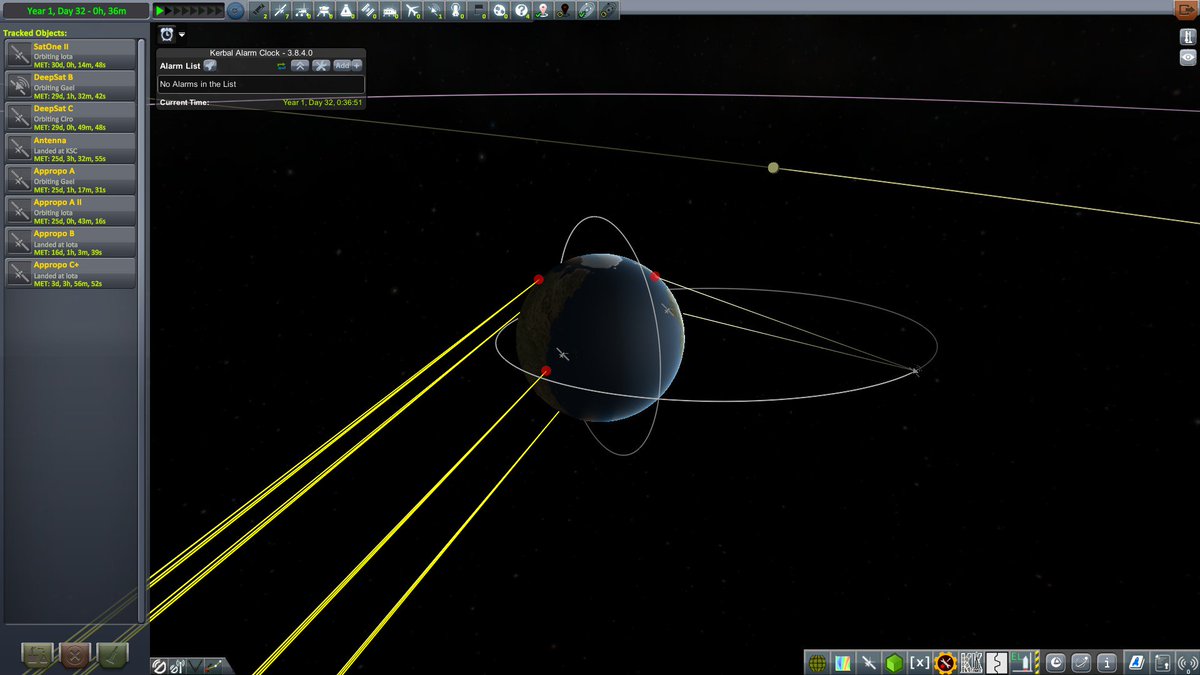Click the Landers filter icon on the top toolbar
This screenshot has width=1200, height=675.
328,11
